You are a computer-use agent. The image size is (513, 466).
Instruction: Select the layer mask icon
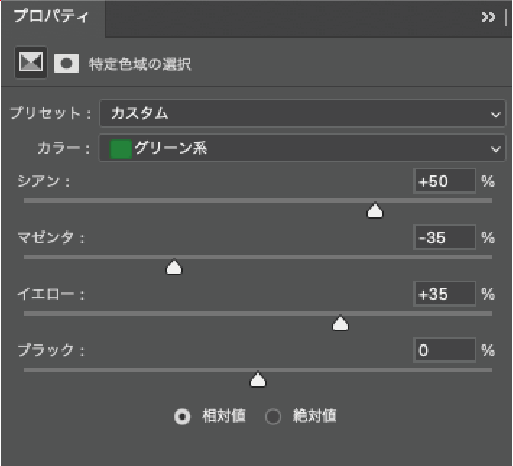(66, 63)
